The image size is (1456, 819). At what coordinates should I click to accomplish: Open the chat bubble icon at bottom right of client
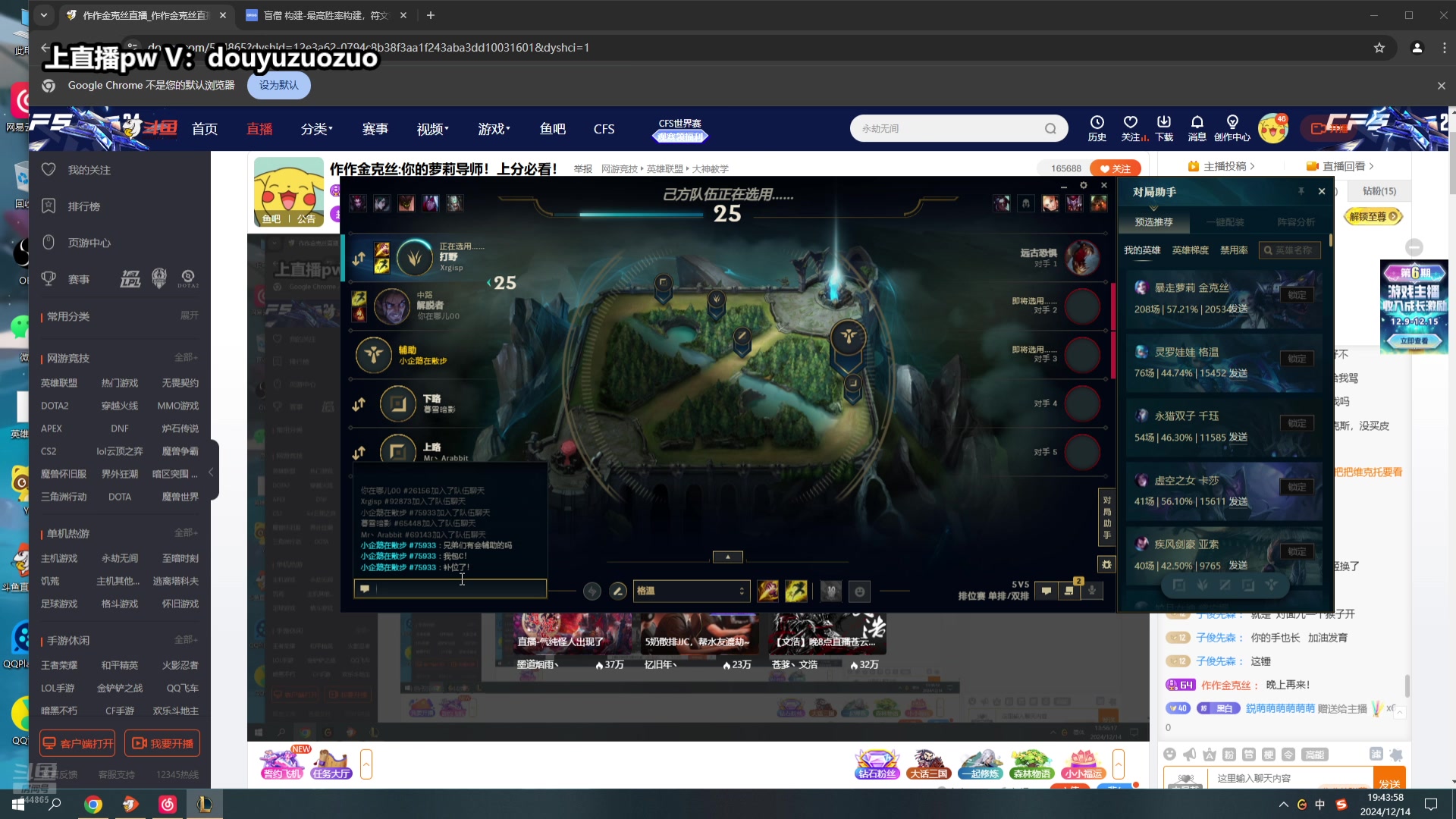(1046, 591)
